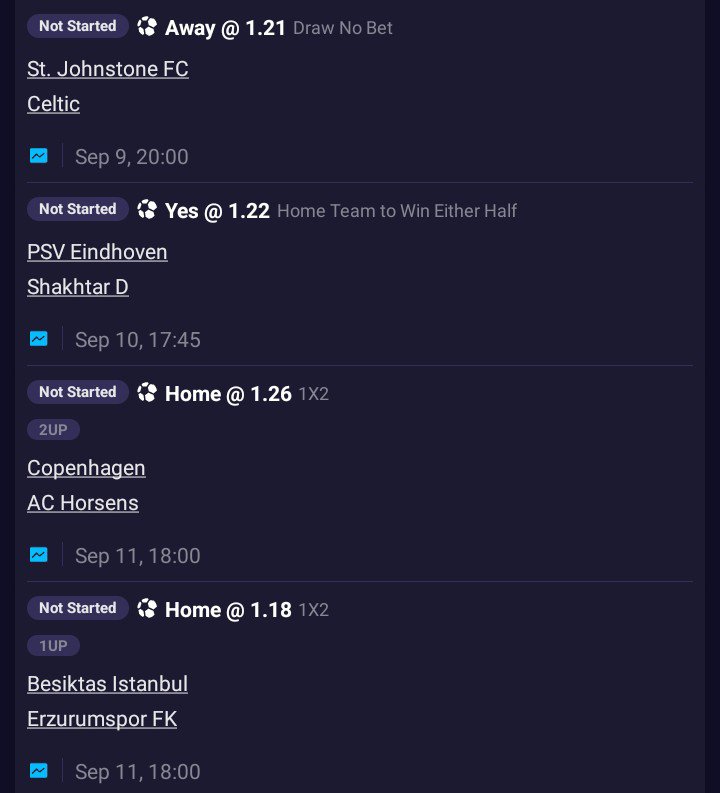Click football icon beside Away @ 1.21
The image size is (720, 793).
(147, 26)
